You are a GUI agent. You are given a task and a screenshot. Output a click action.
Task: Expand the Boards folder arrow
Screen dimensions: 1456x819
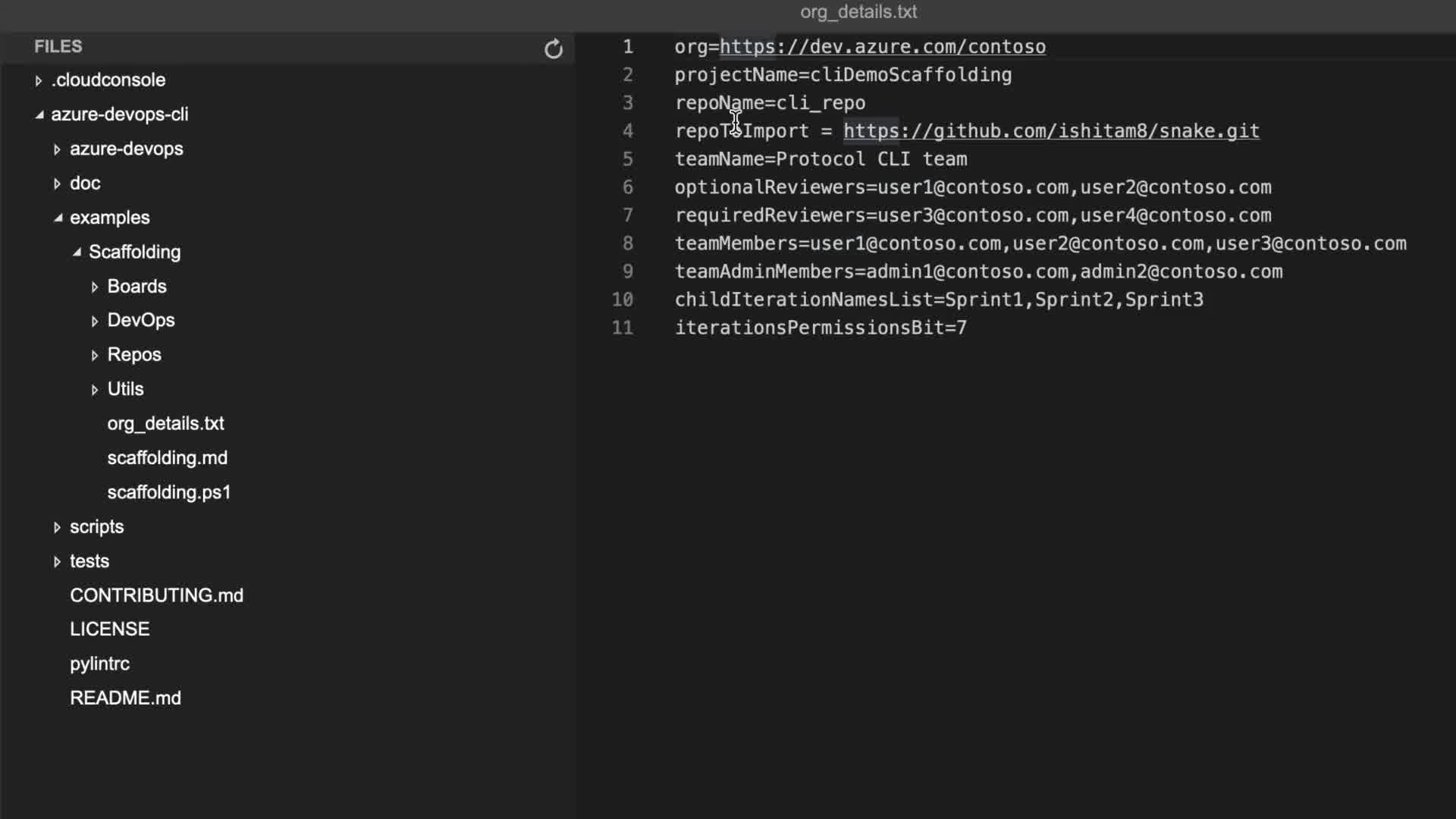pos(94,287)
